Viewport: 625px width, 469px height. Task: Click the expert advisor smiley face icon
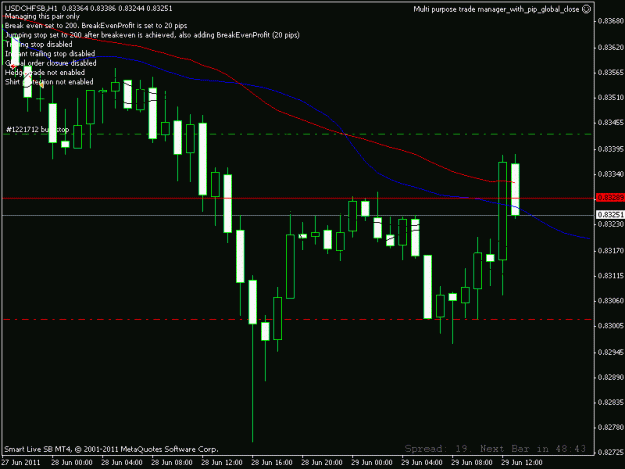click(586, 9)
